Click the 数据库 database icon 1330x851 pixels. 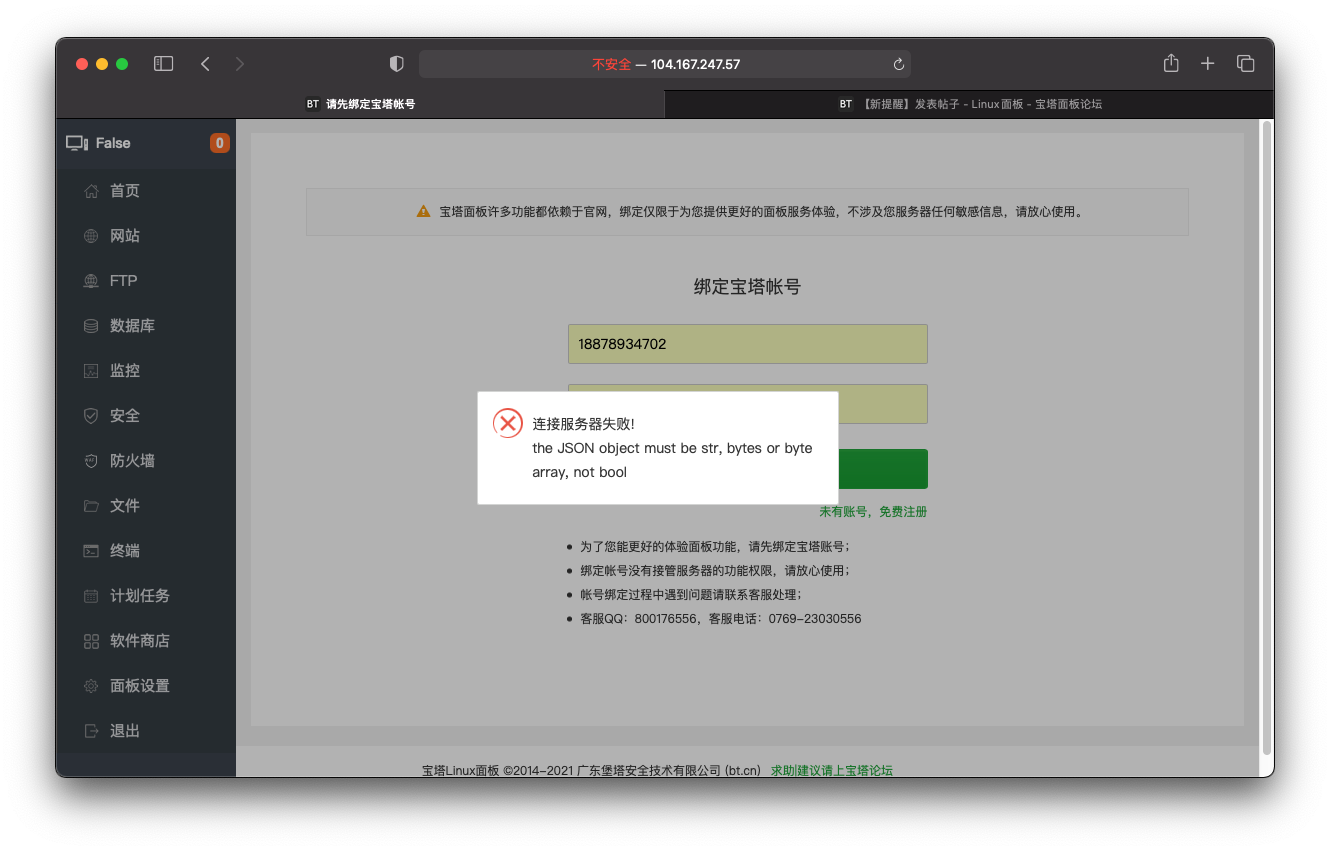tap(92, 326)
